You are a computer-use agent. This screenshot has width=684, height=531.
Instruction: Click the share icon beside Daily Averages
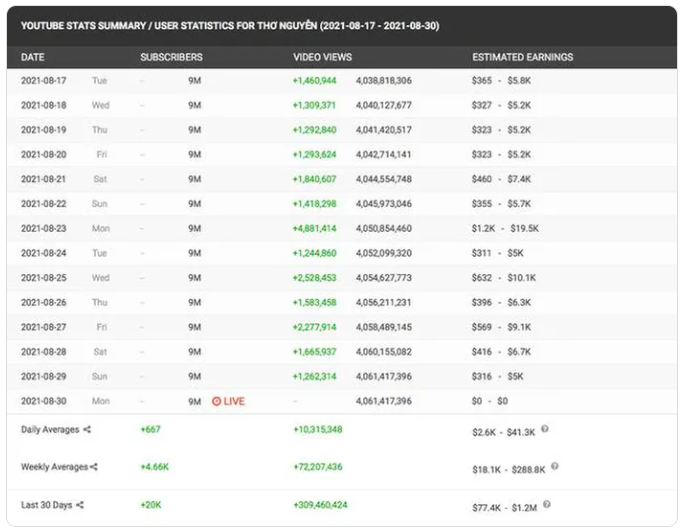[x=87, y=430]
